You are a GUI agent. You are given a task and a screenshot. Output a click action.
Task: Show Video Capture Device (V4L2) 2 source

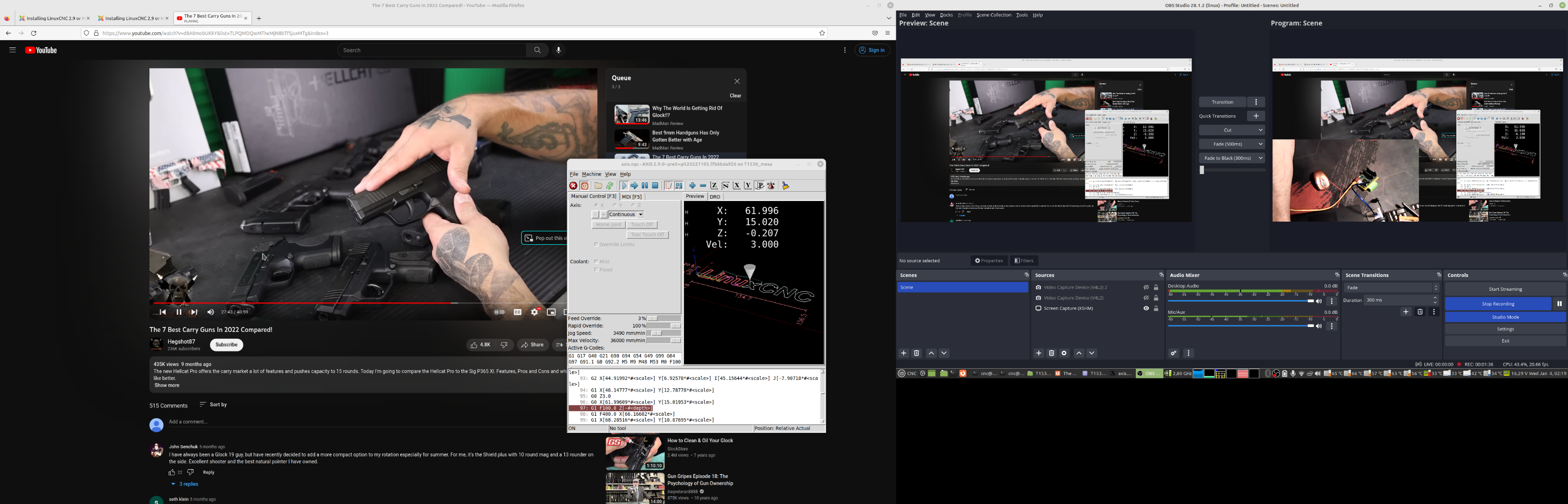point(1146,287)
